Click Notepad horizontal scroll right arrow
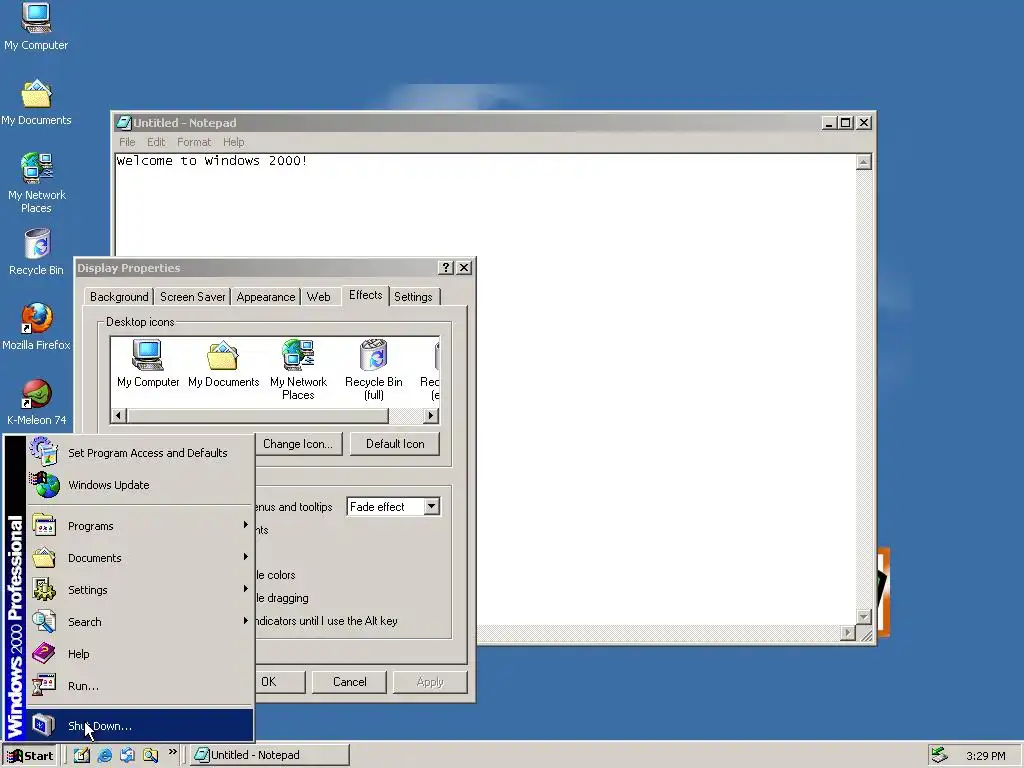This screenshot has width=1024, height=768. [x=848, y=632]
